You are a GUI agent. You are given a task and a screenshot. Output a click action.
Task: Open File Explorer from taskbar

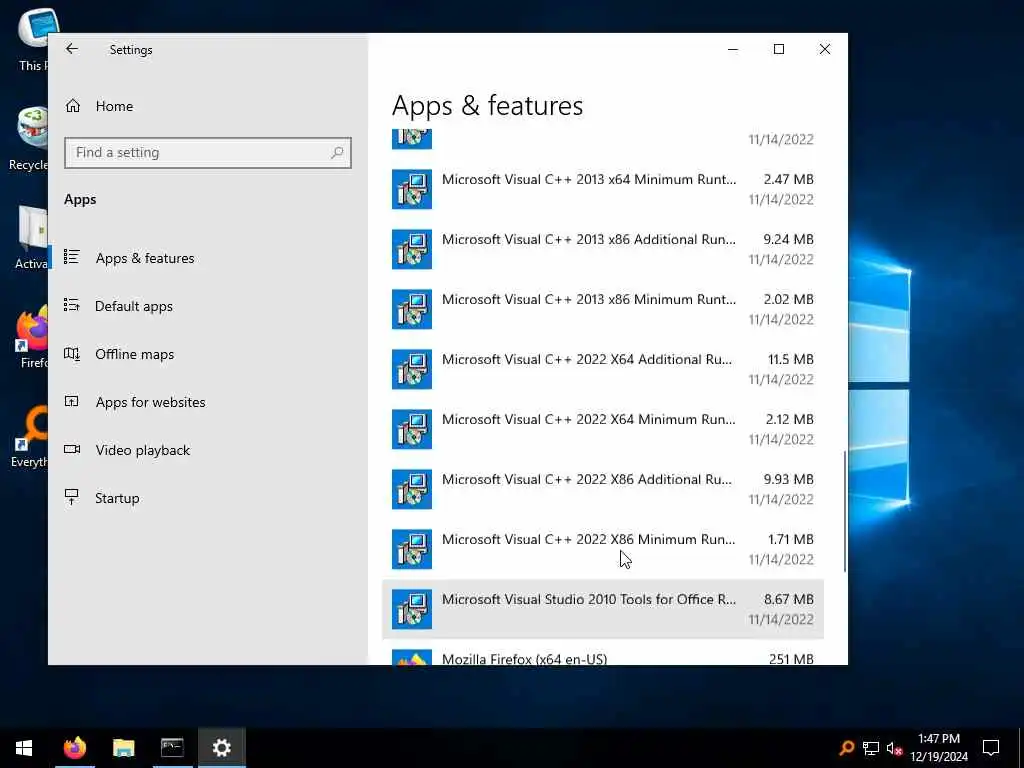point(123,748)
